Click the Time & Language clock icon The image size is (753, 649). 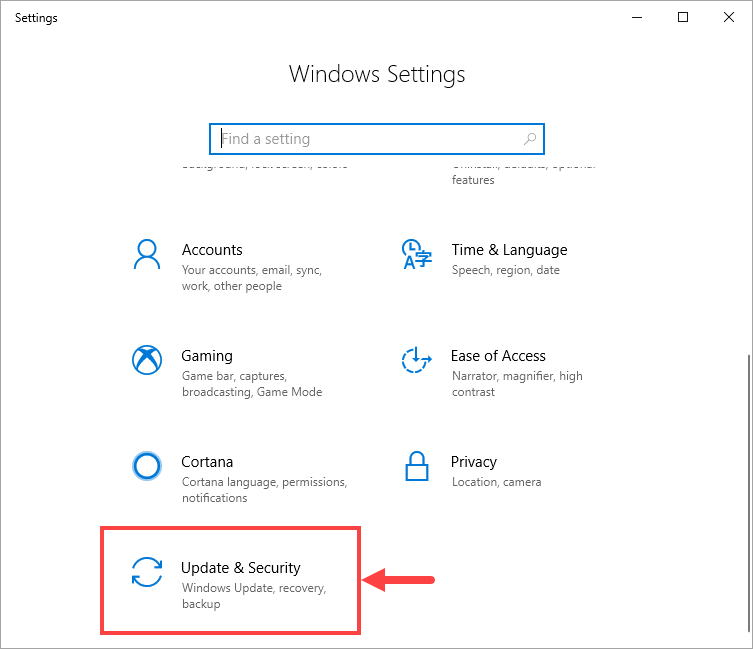(x=416, y=254)
